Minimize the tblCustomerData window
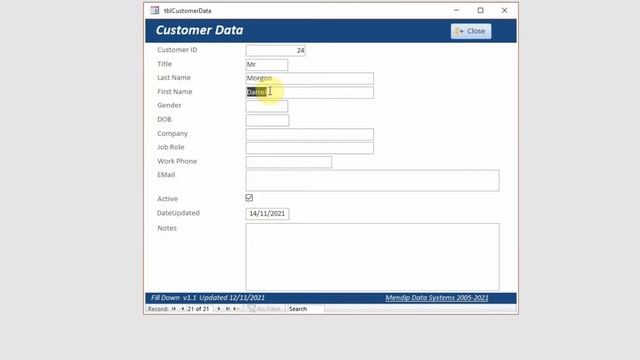This screenshot has width=640, height=360. (x=456, y=11)
